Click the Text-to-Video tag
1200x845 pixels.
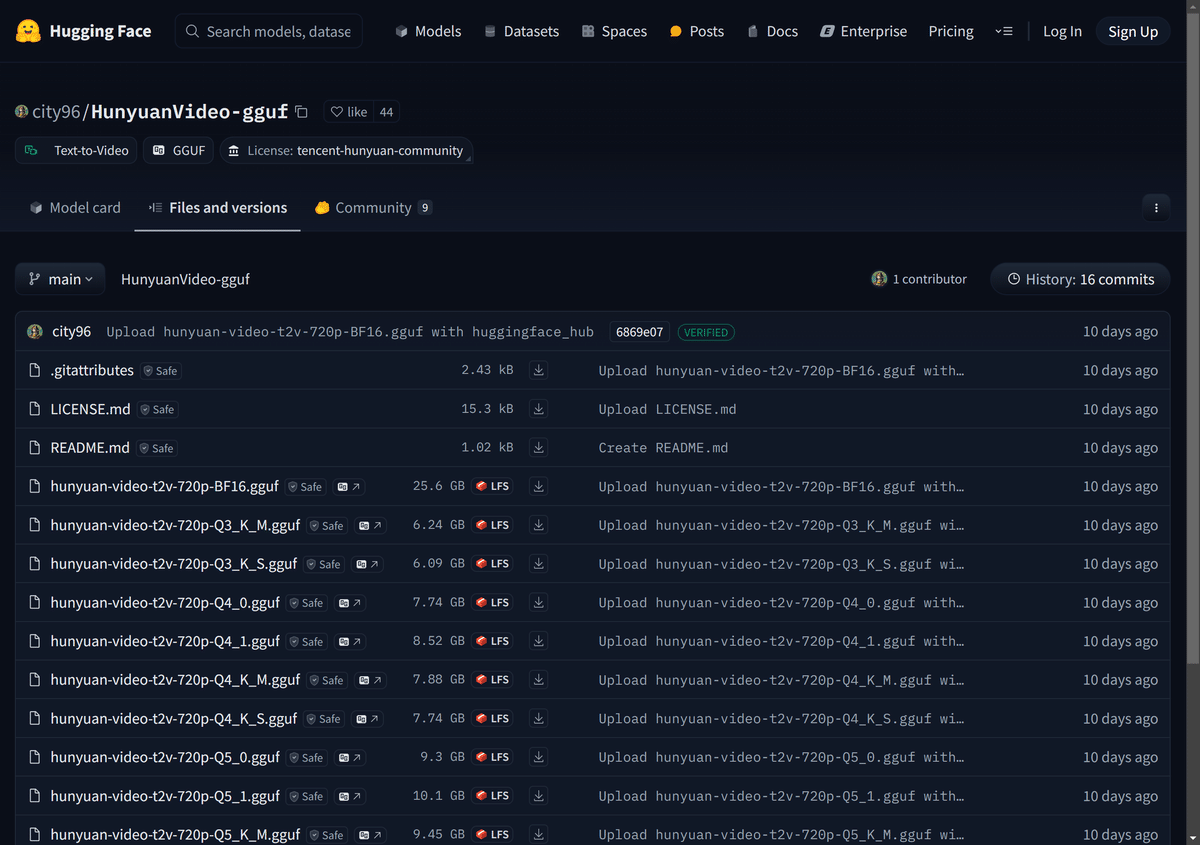[x=77, y=150]
